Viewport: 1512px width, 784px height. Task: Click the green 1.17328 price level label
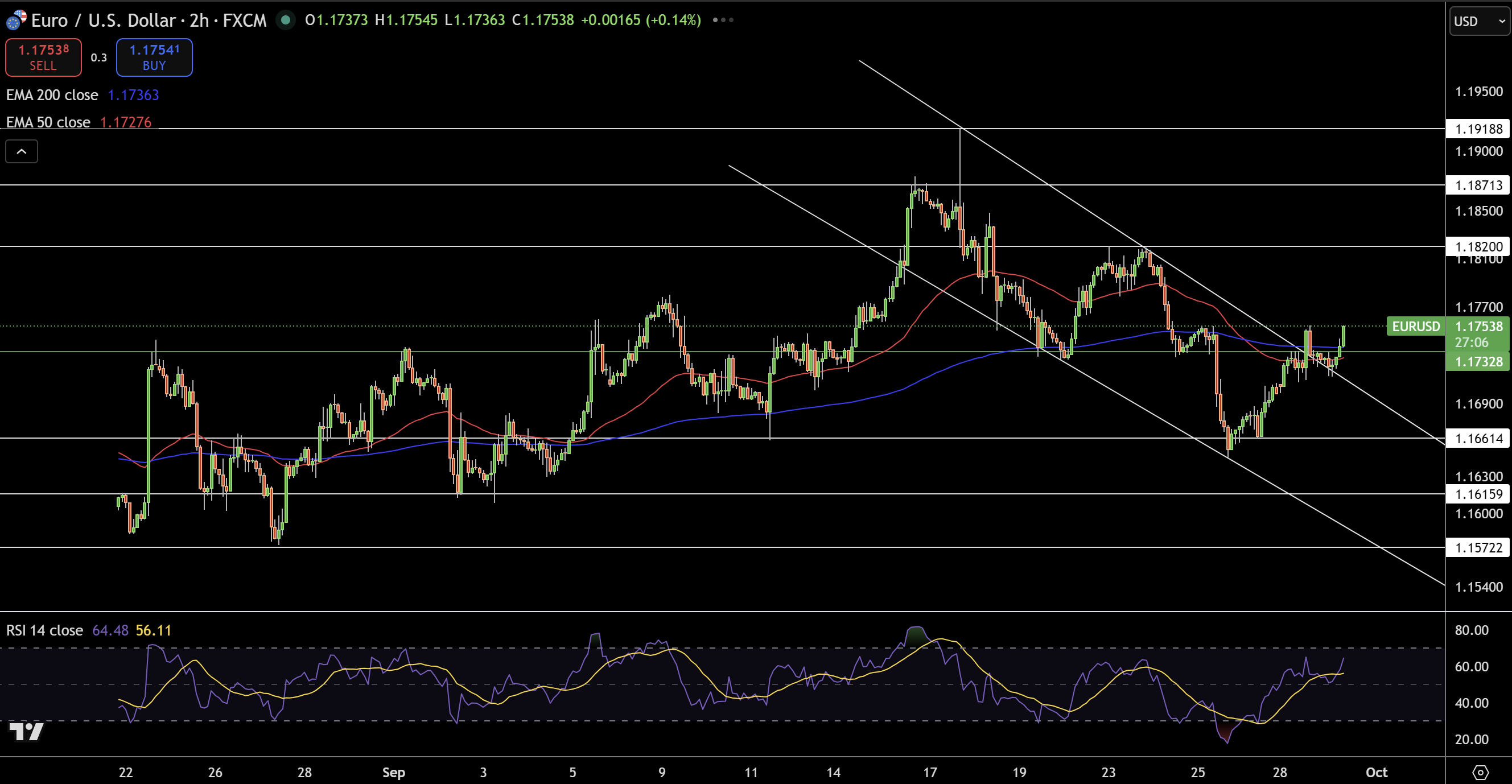coord(1478,361)
